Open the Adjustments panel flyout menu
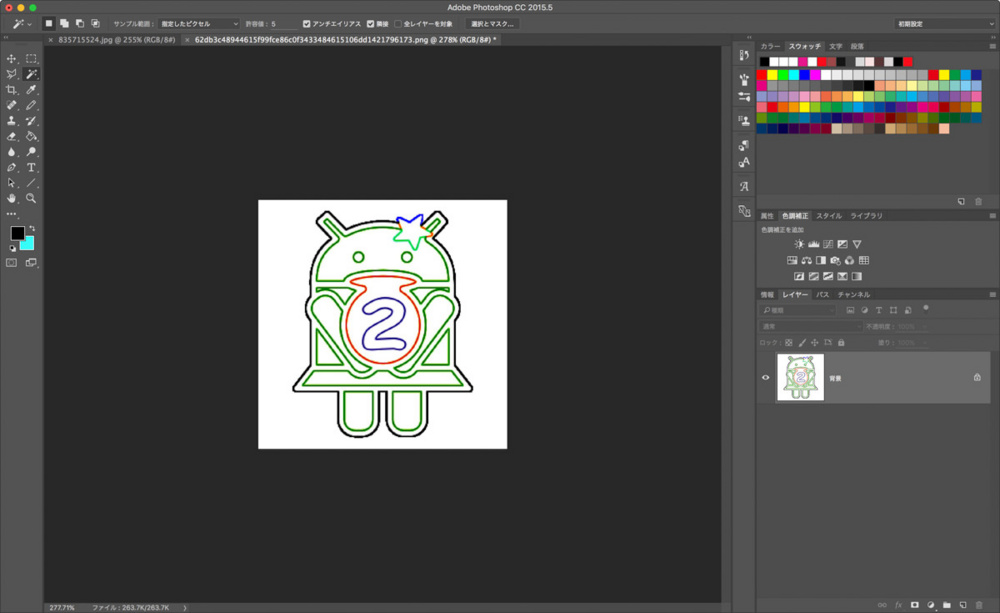This screenshot has width=1000, height=613. (992, 216)
